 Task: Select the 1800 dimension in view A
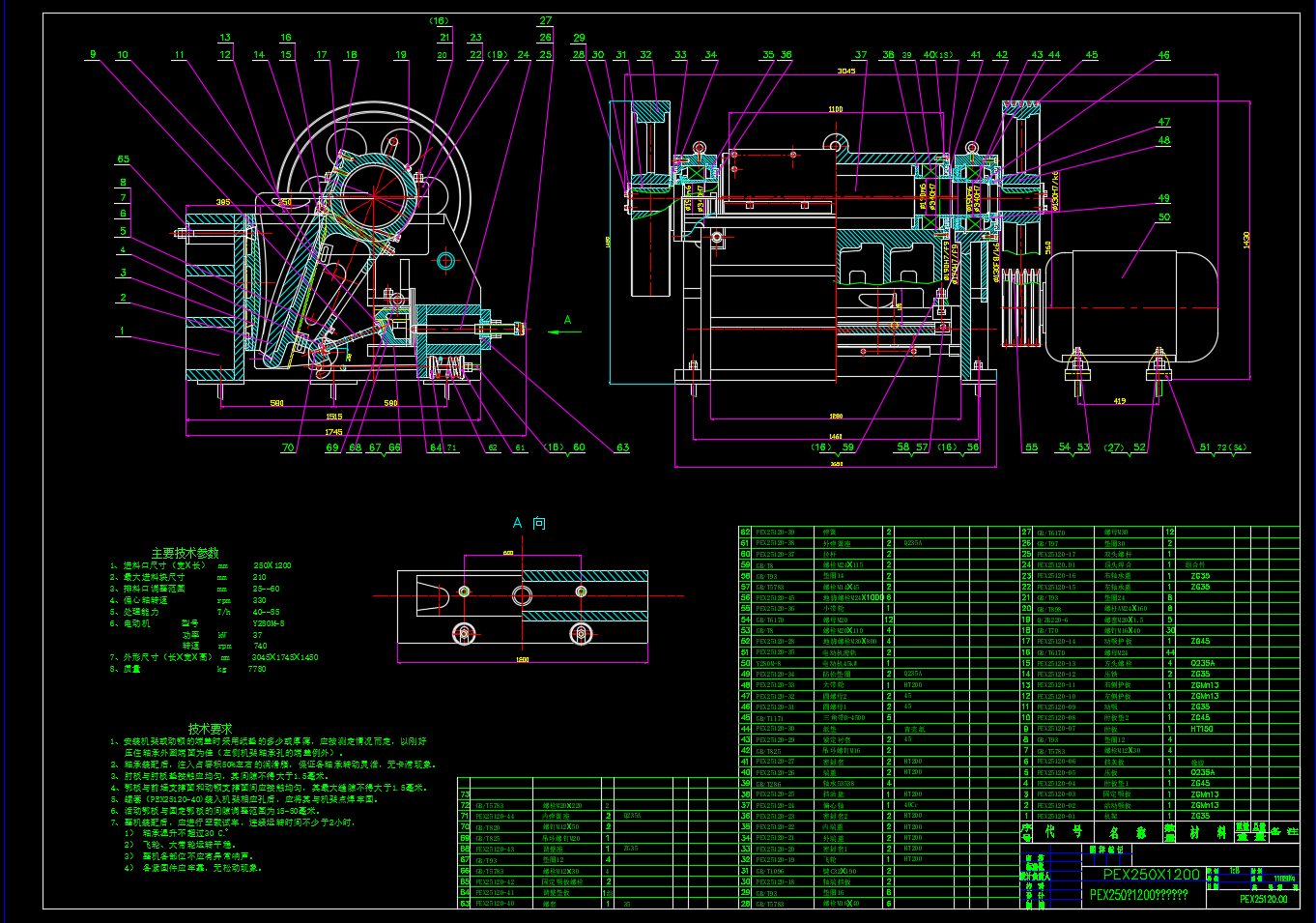[x=522, y=660]
